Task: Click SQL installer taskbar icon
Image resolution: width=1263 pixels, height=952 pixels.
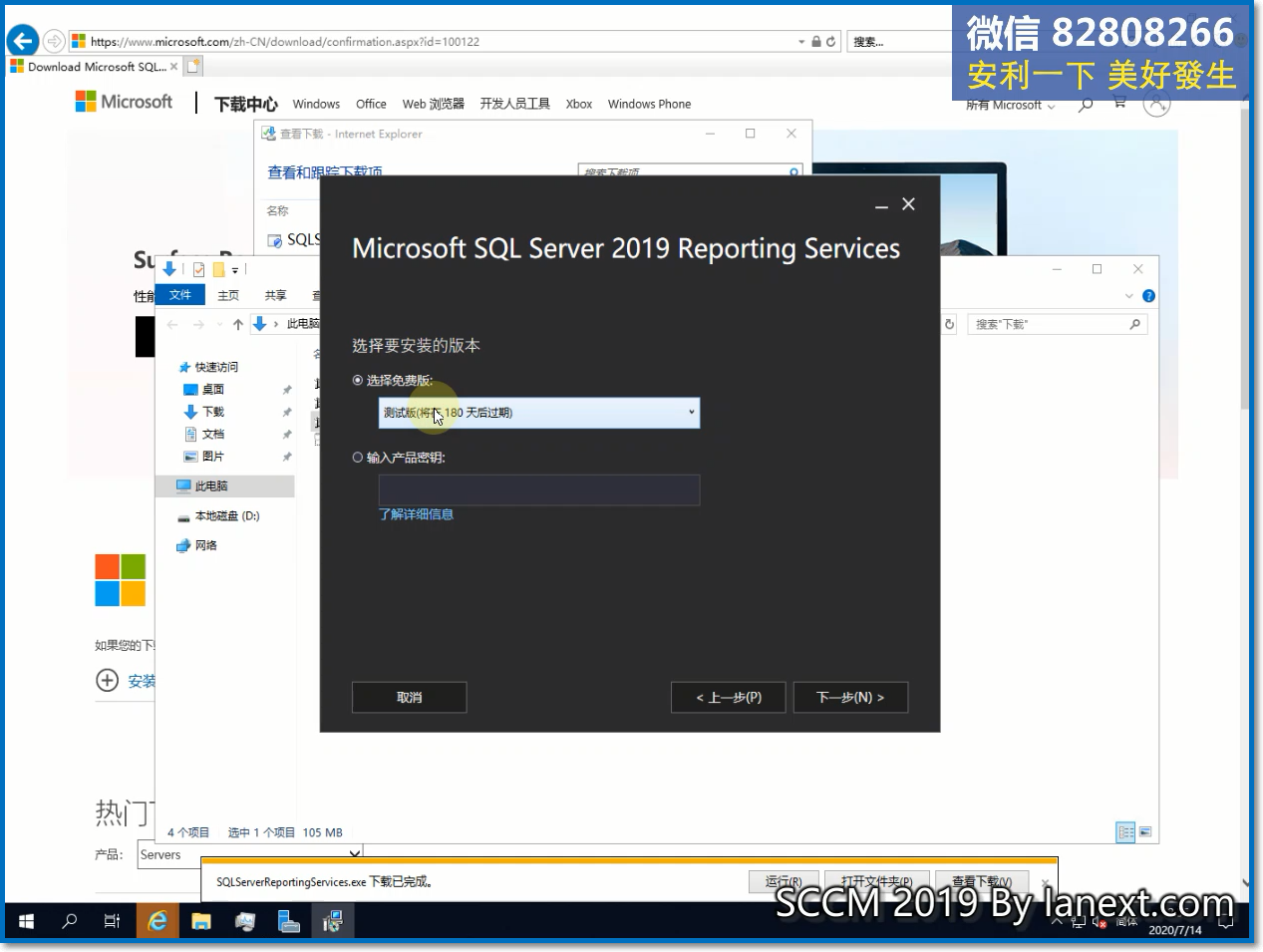Action: (x=333, y=921)
